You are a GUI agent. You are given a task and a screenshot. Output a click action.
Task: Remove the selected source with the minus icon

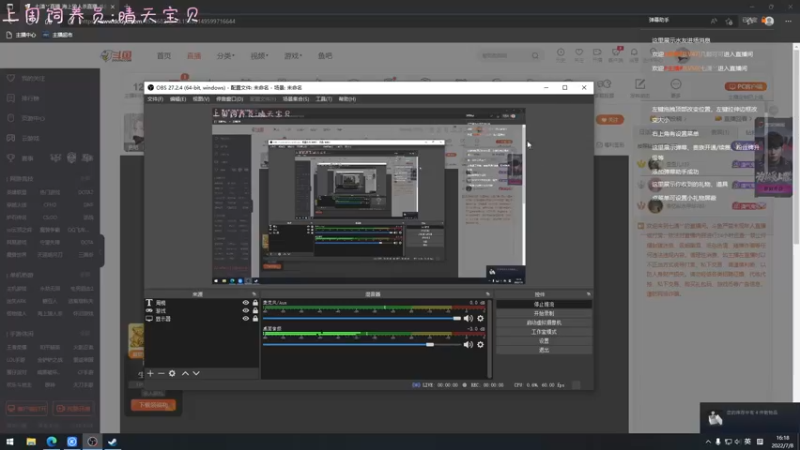tap(161, 373)
